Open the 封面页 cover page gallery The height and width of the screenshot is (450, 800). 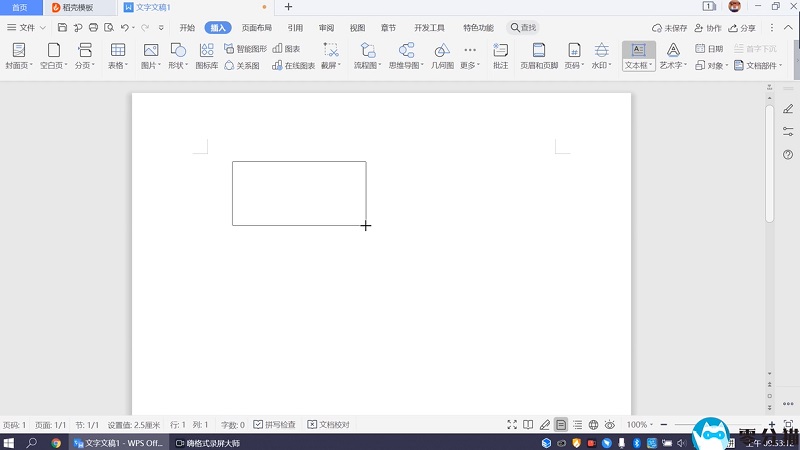[19, 50]
